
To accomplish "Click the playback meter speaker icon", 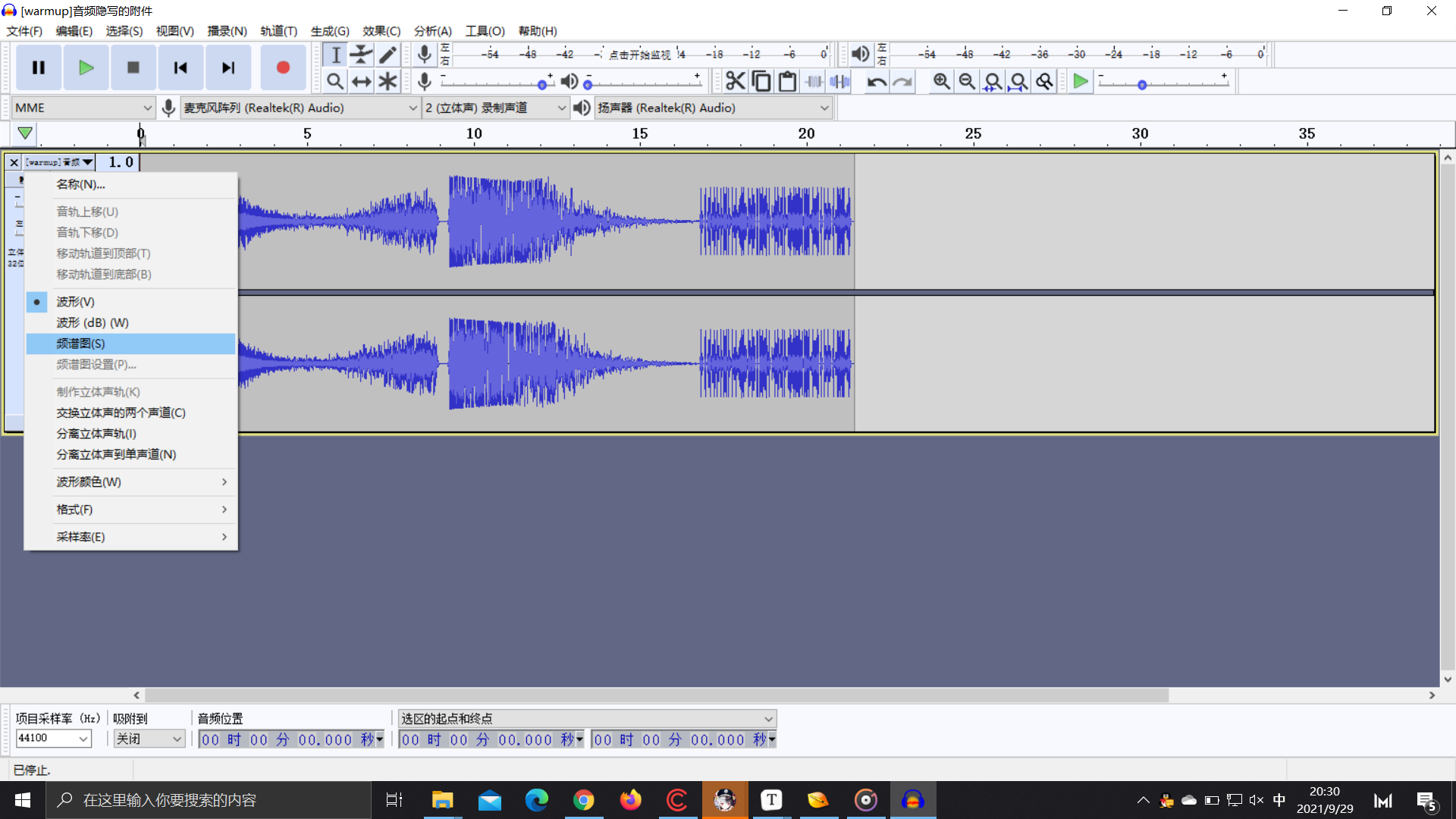I will (x=860, y=54).
